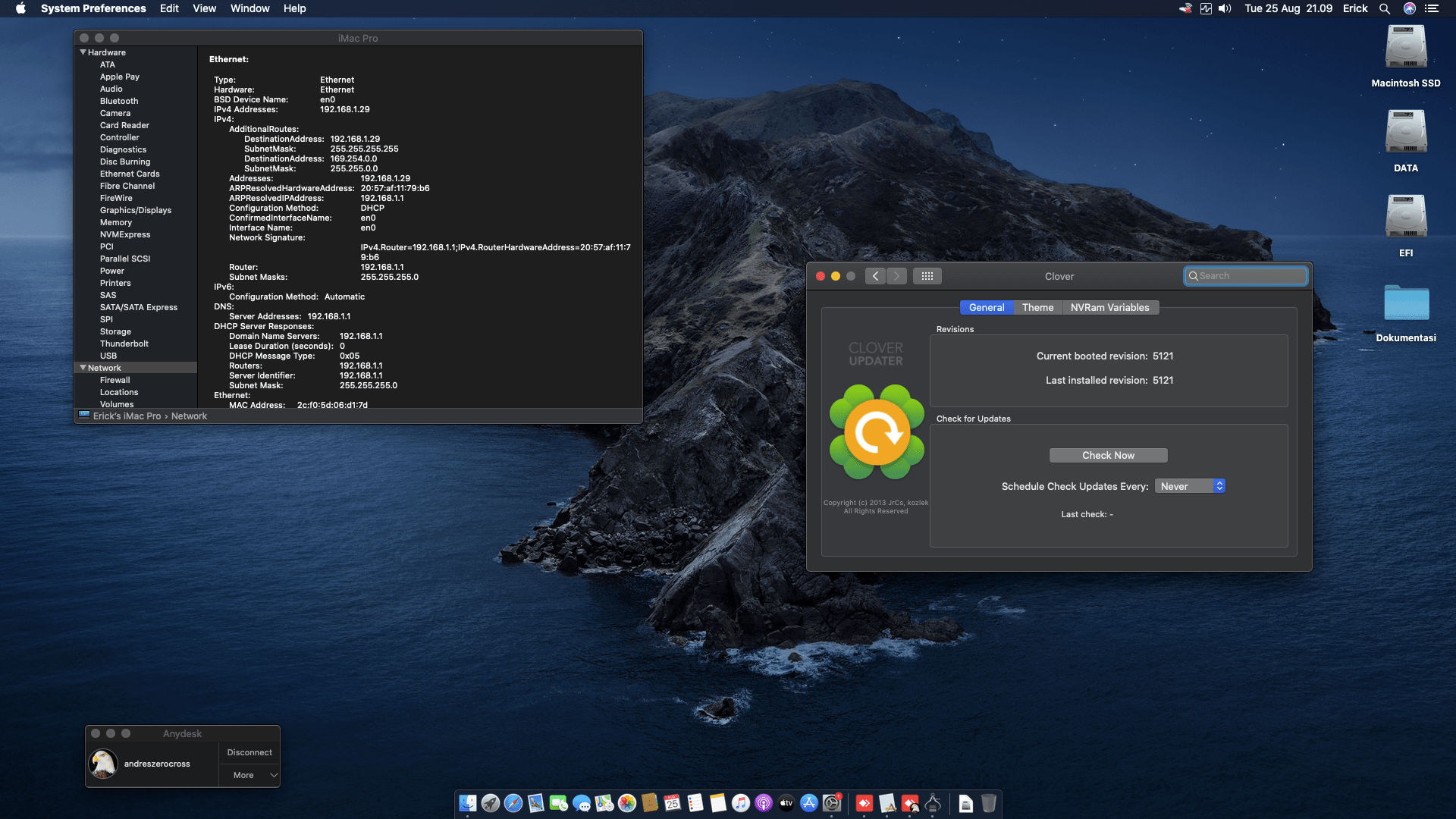Open the Edit menu
The width and height of the screenshot is (1456, 819).
169,8
